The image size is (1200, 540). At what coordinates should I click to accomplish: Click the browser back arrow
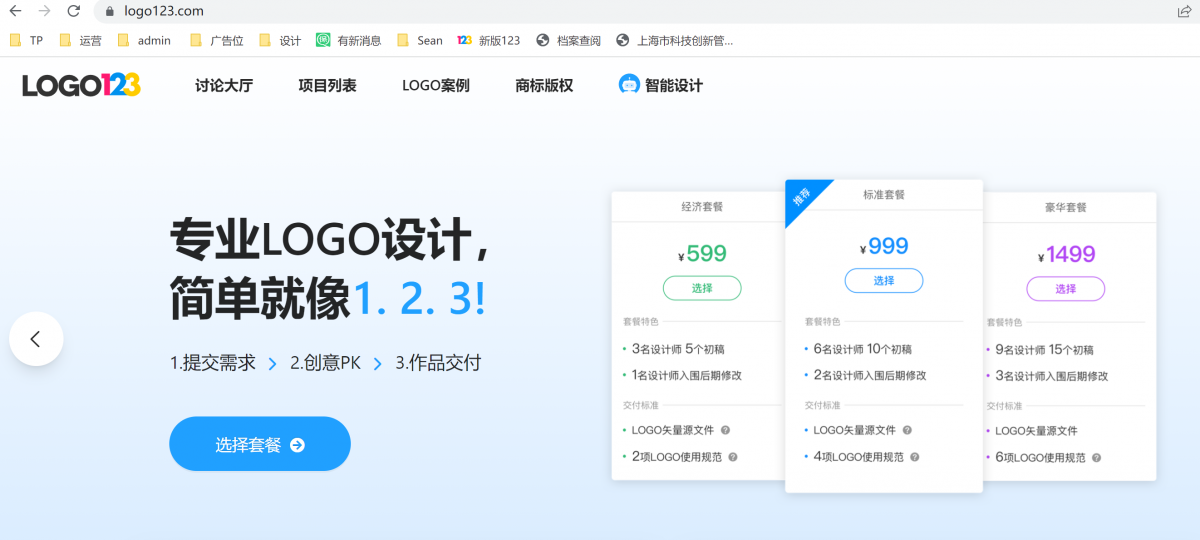[15, 11]
